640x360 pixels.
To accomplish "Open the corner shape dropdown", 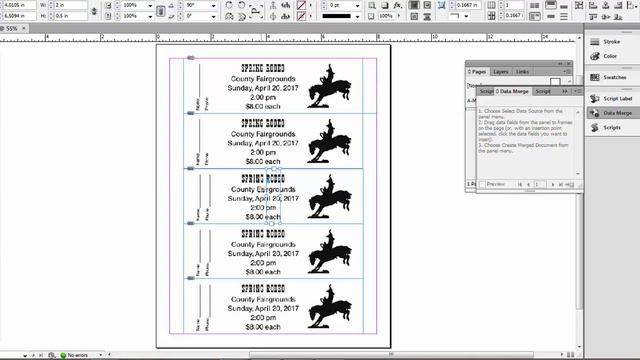I will click(466, 16).
